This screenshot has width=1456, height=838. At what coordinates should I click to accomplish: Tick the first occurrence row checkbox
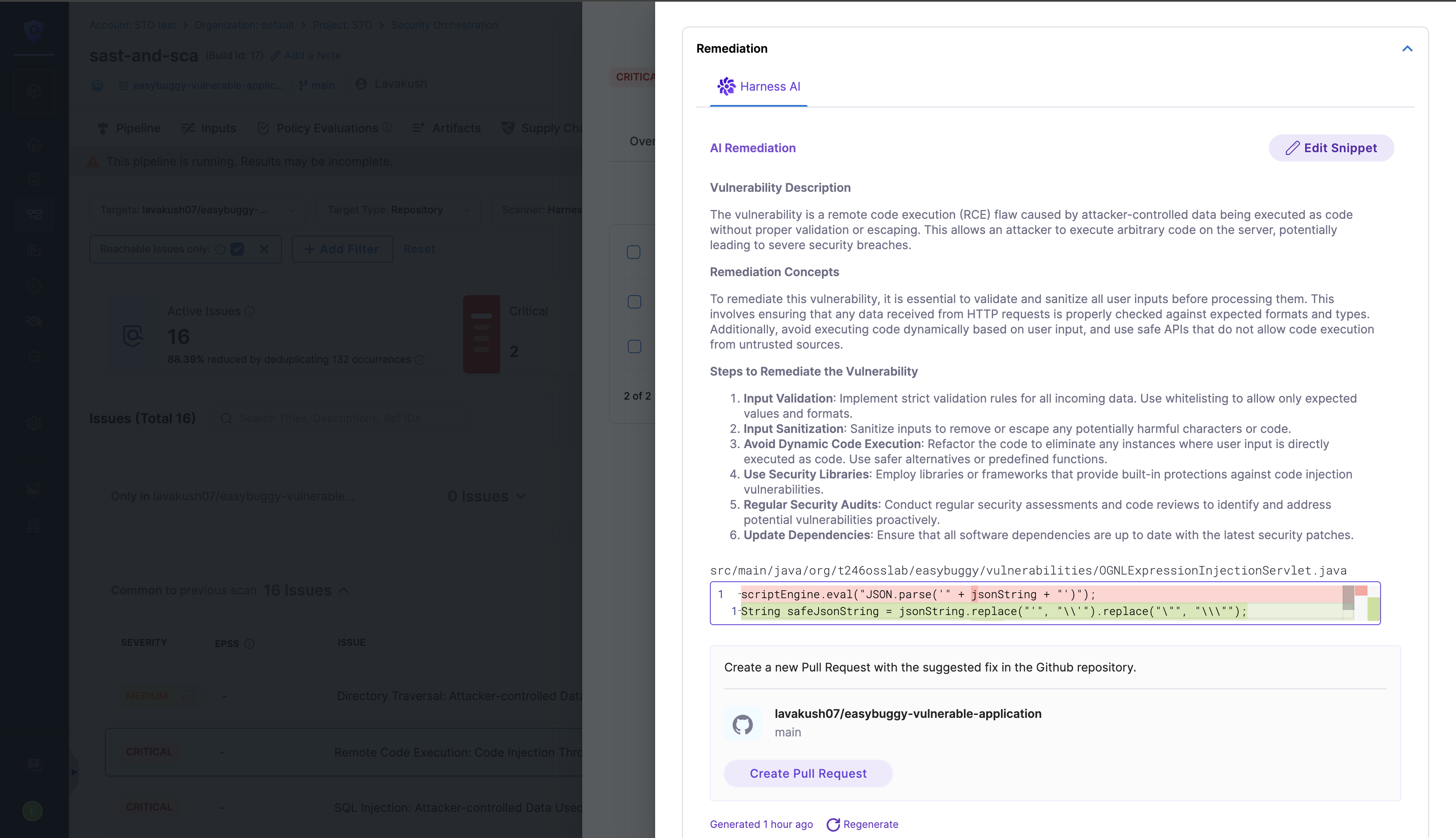tap(634, 252)
